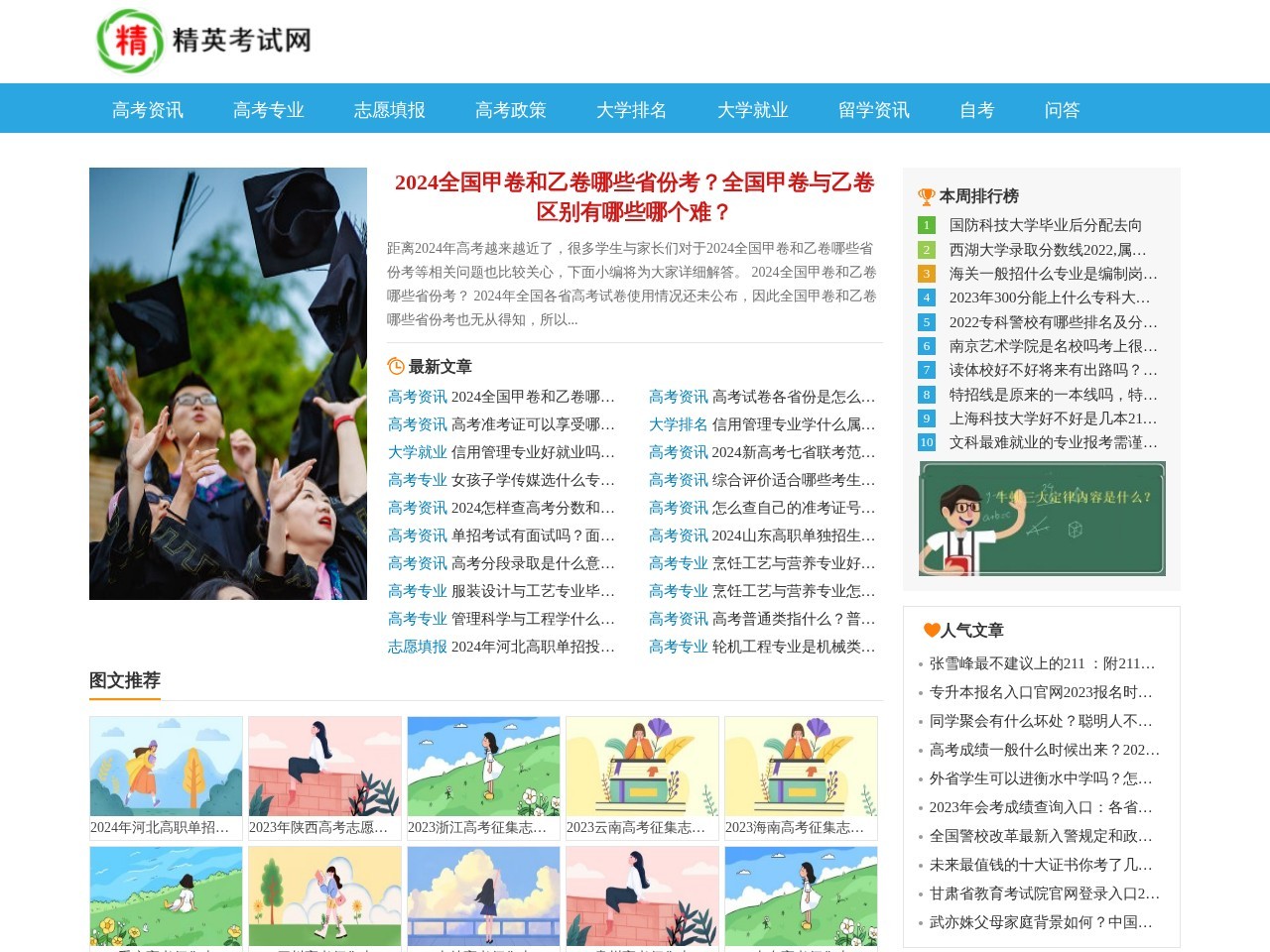Open article 2024山东高职单独招生
The image size is (1270, 952).
point(794,535)
